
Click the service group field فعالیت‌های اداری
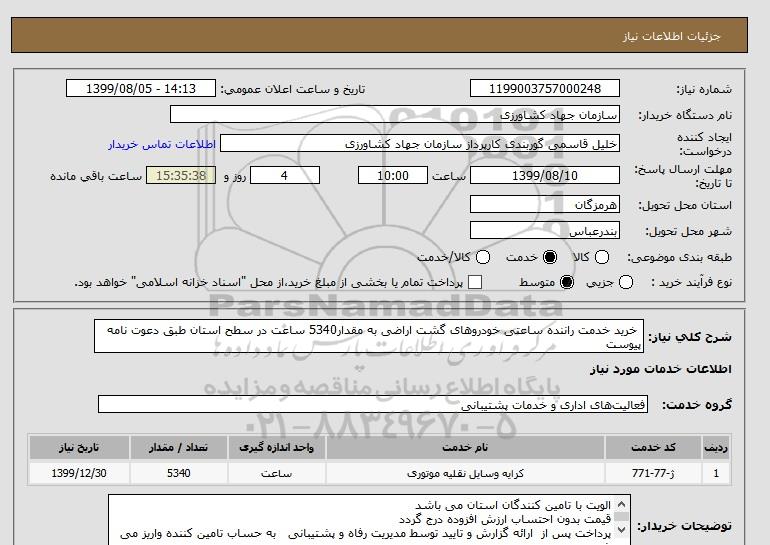373,404
